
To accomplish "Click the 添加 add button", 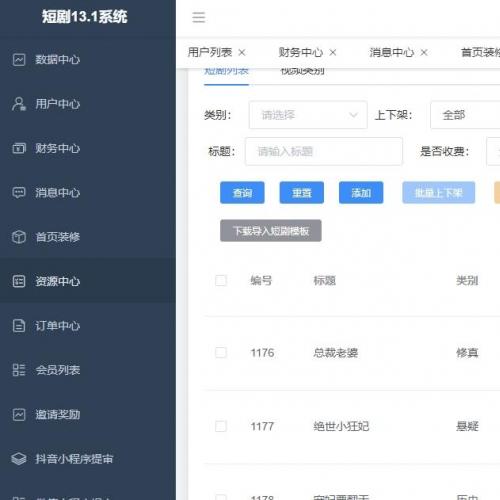I will coord(361,193).
